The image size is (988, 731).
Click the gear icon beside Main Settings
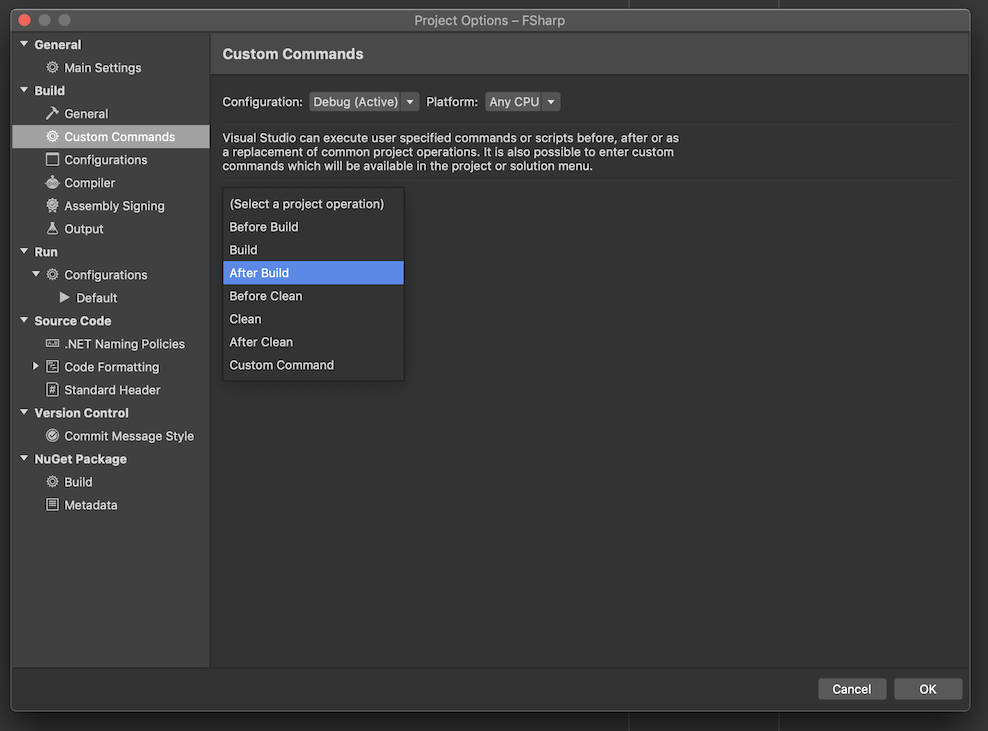(52, 67)
